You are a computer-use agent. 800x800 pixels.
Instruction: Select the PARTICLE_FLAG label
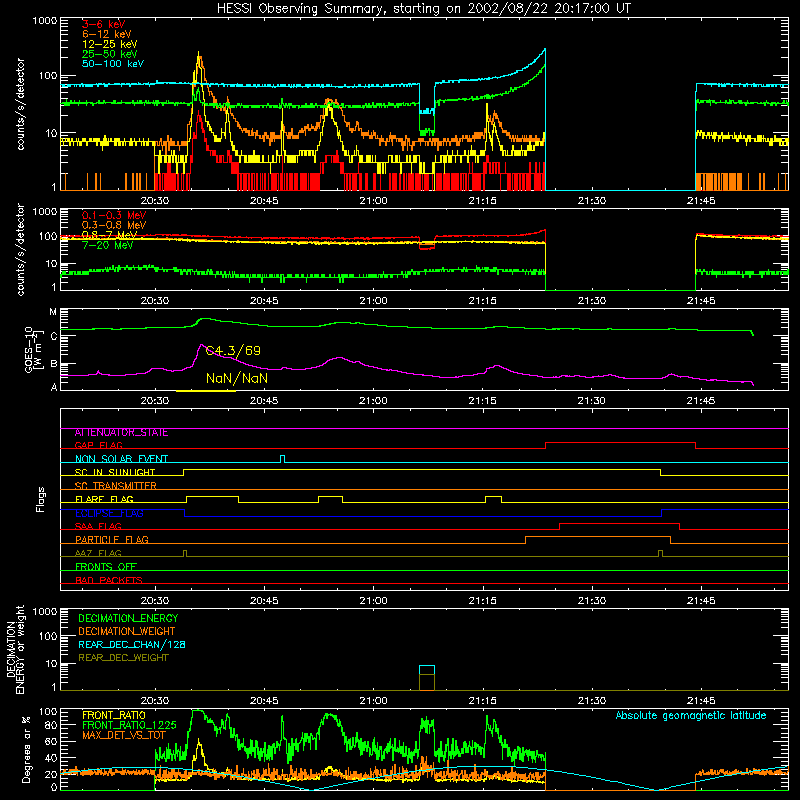tap(112, 540)
